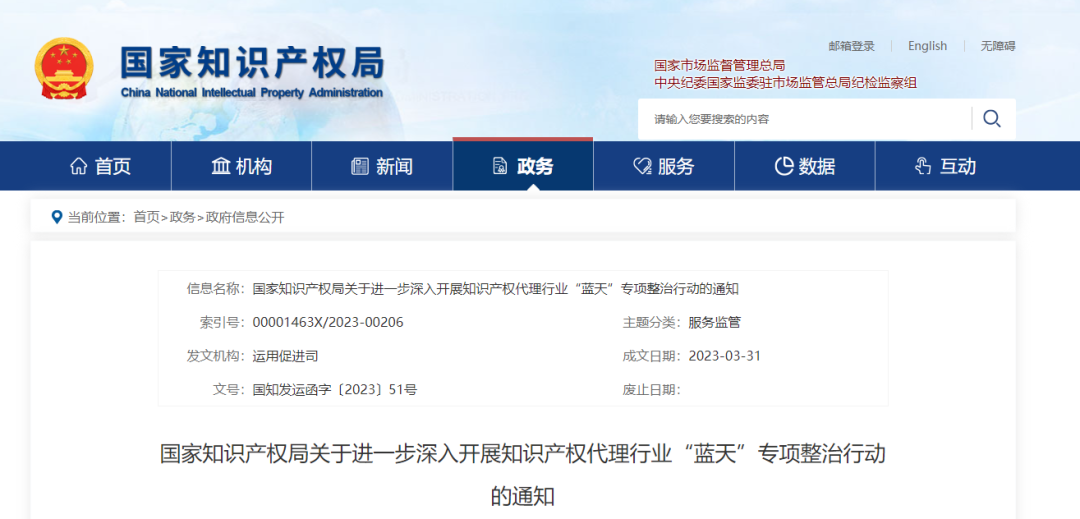This screenshot has width=1080, height=519.
Task: Click the 文号 label
Action: click(x=229, y=390)
